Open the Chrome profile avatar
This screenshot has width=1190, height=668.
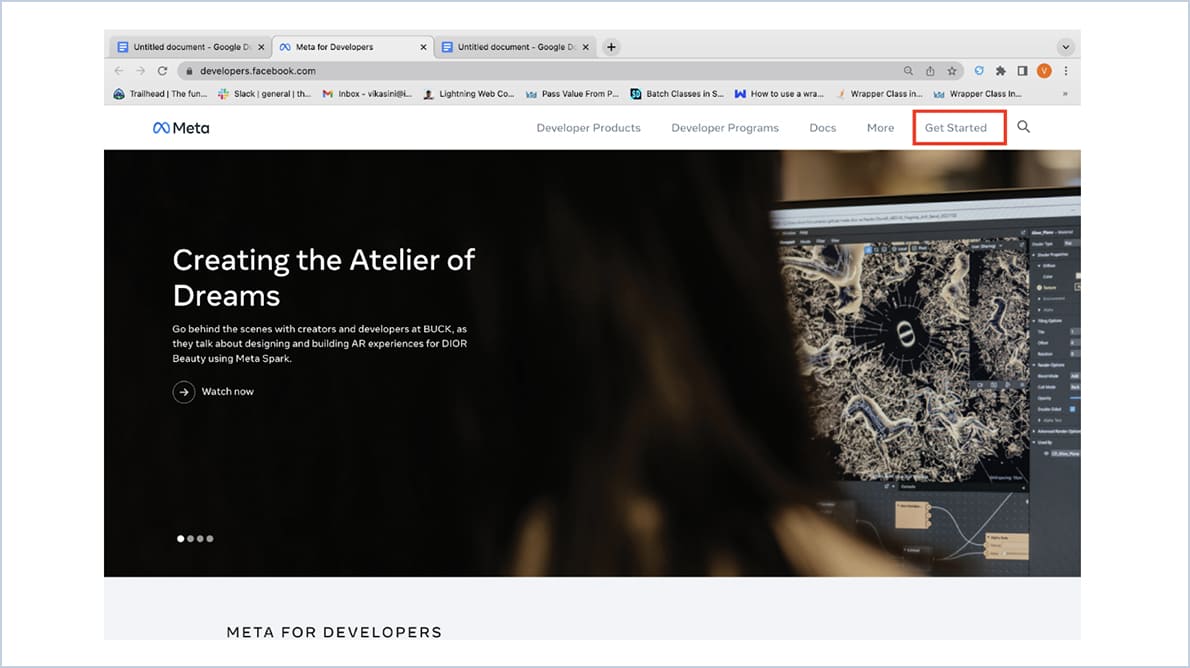(x=1044, y=71)
